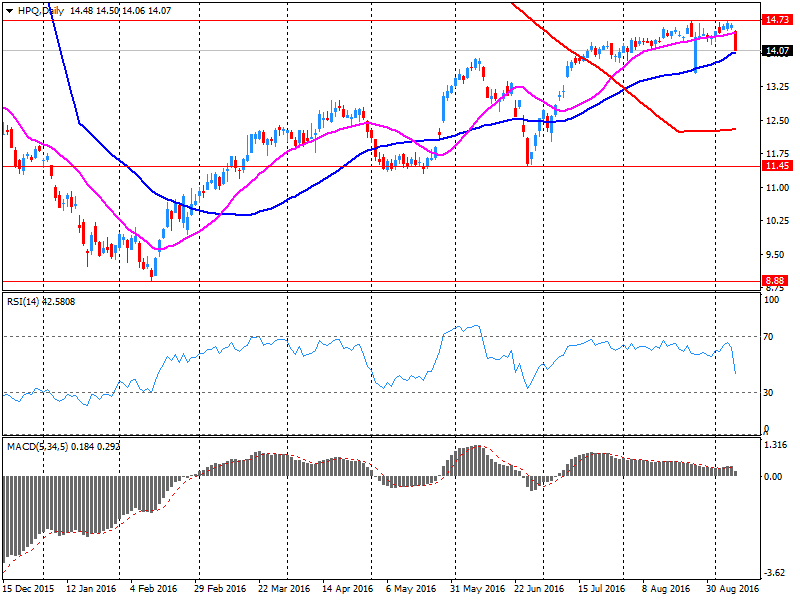Select the 11.45 red price level label
This screenshot has width=800, height=600.
point(778,165)
